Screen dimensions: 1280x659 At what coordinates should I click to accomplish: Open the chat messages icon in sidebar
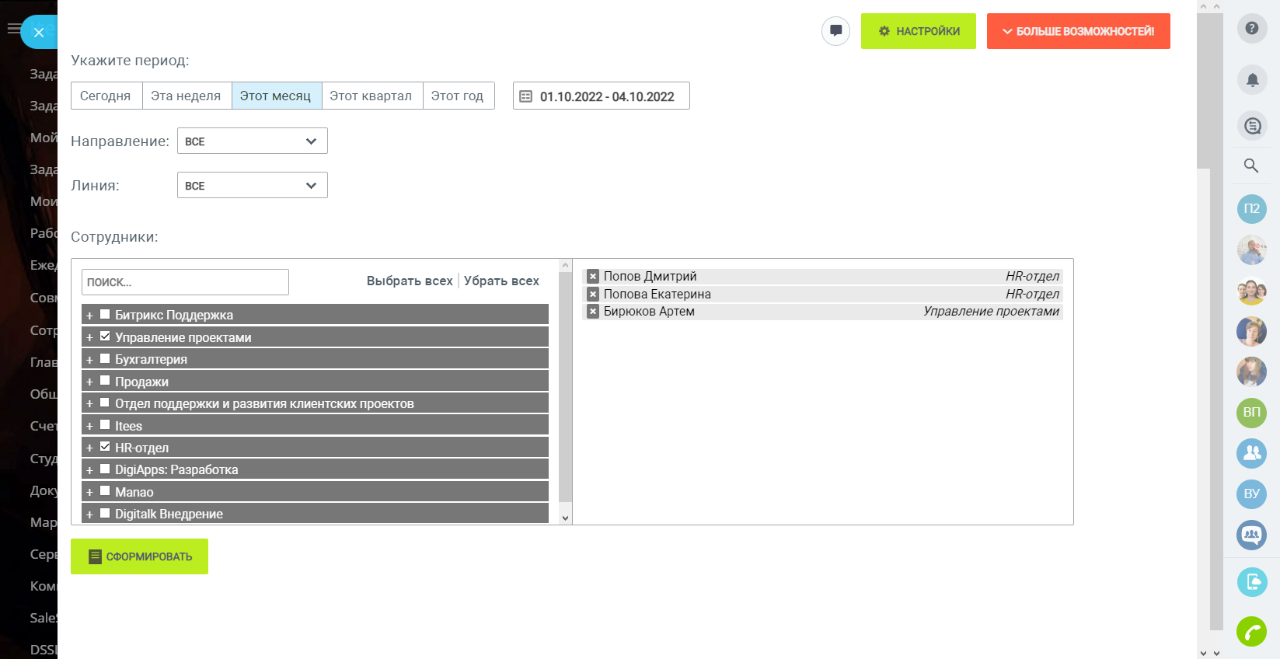(x=1251, y=126)
